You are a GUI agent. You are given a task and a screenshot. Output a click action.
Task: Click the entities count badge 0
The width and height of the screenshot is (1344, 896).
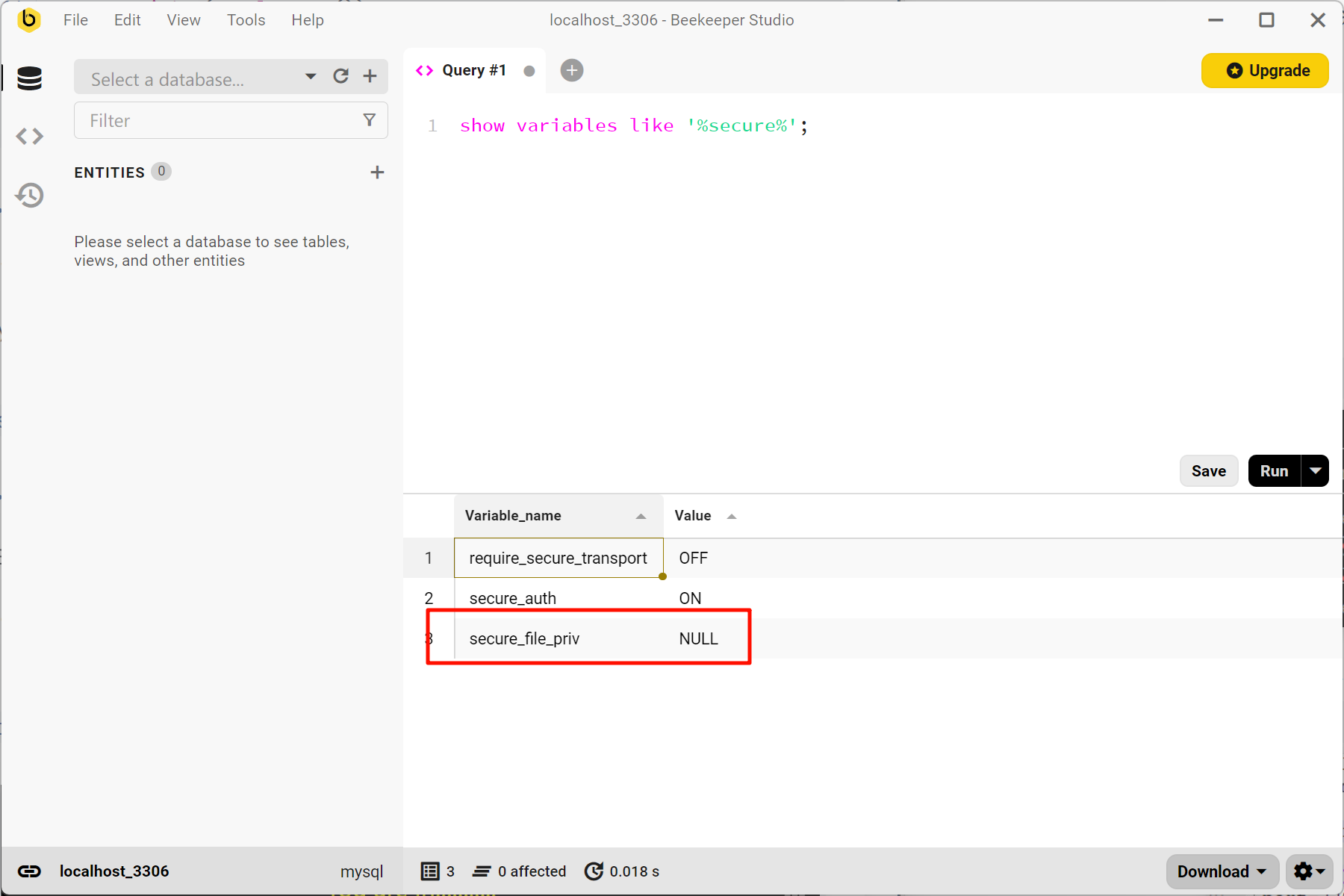(161, 172)
